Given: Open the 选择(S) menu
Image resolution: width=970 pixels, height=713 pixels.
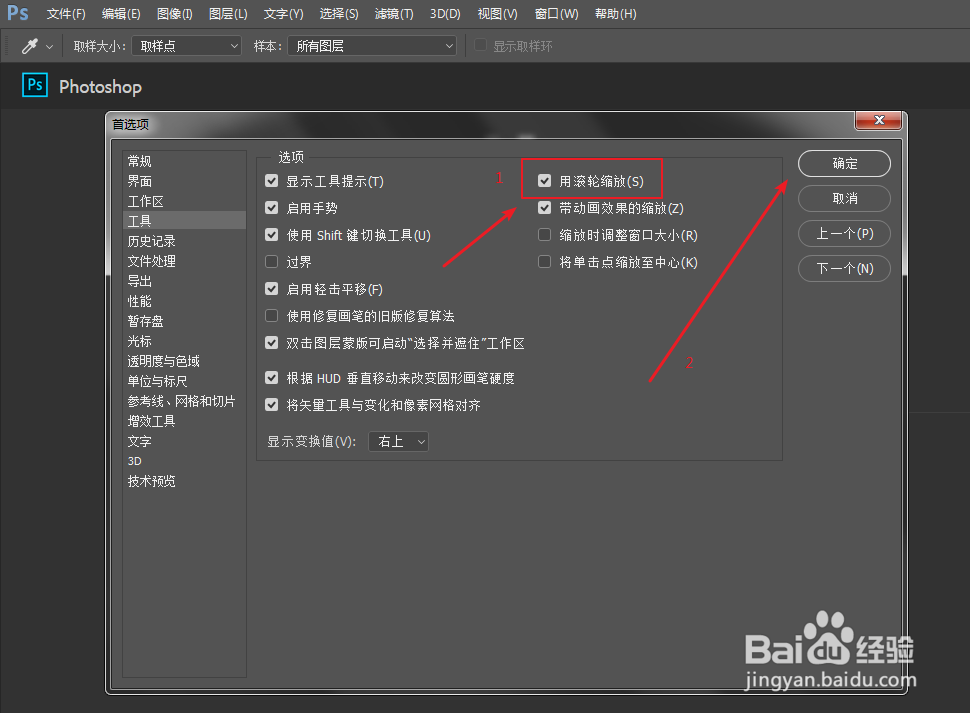Looking at the screenshot, I should [339, 14].
